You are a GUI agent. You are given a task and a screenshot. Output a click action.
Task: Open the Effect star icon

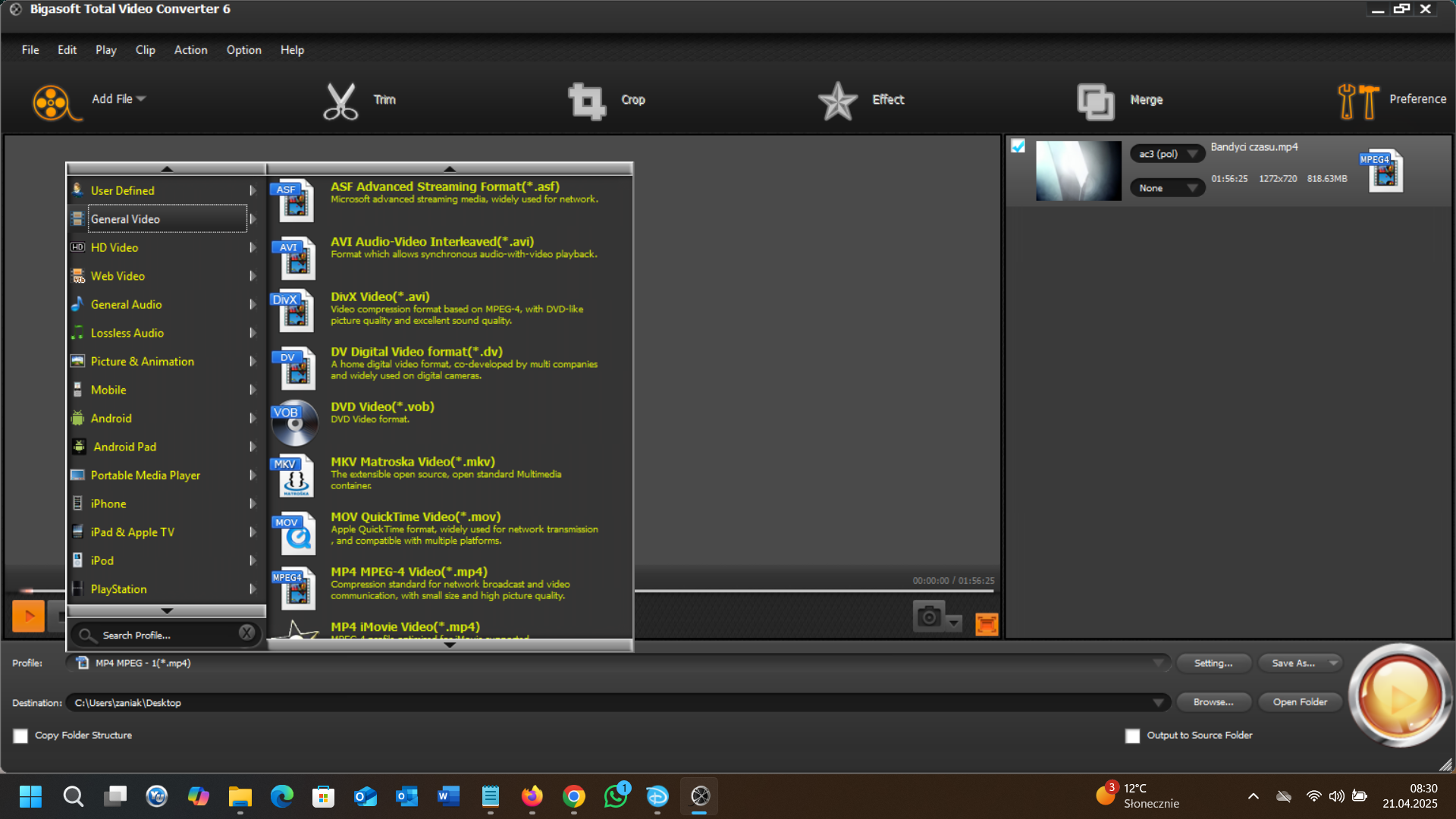coord(837,101)
